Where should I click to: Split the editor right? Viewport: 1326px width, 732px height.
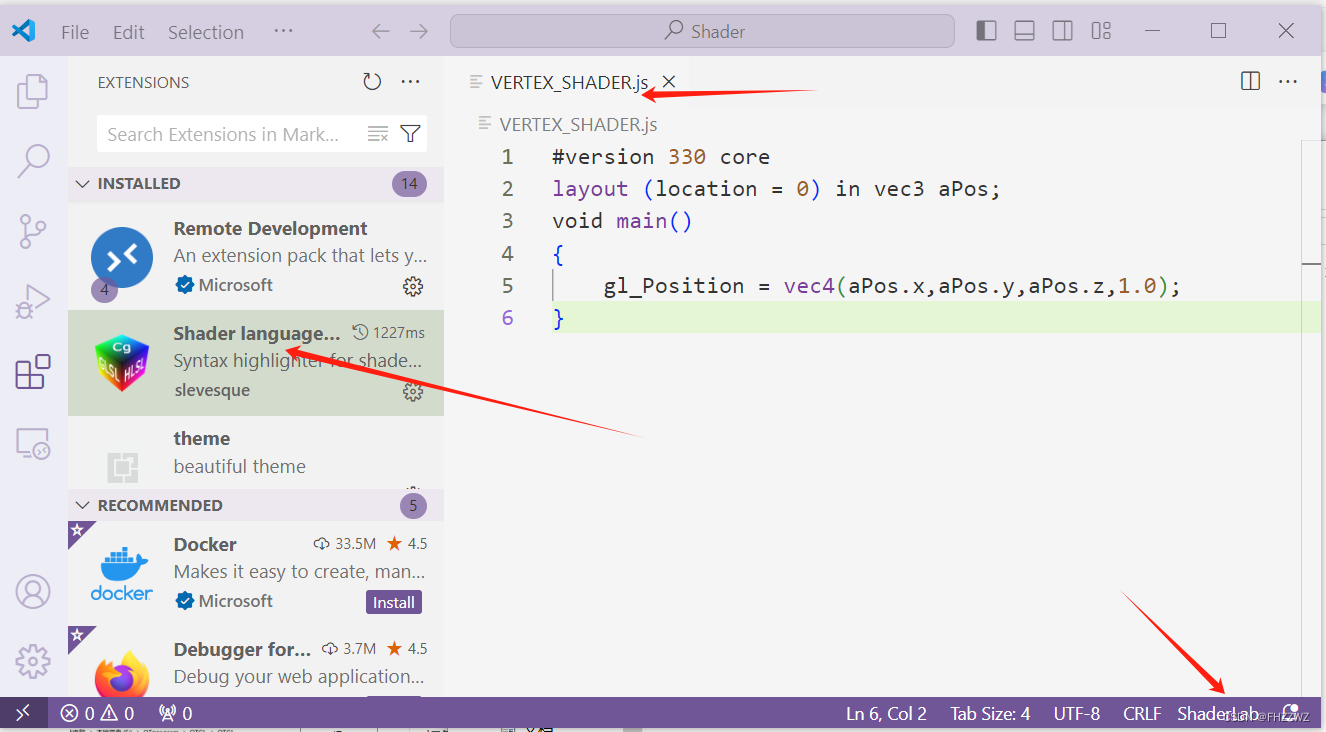tap(1250, 81)
